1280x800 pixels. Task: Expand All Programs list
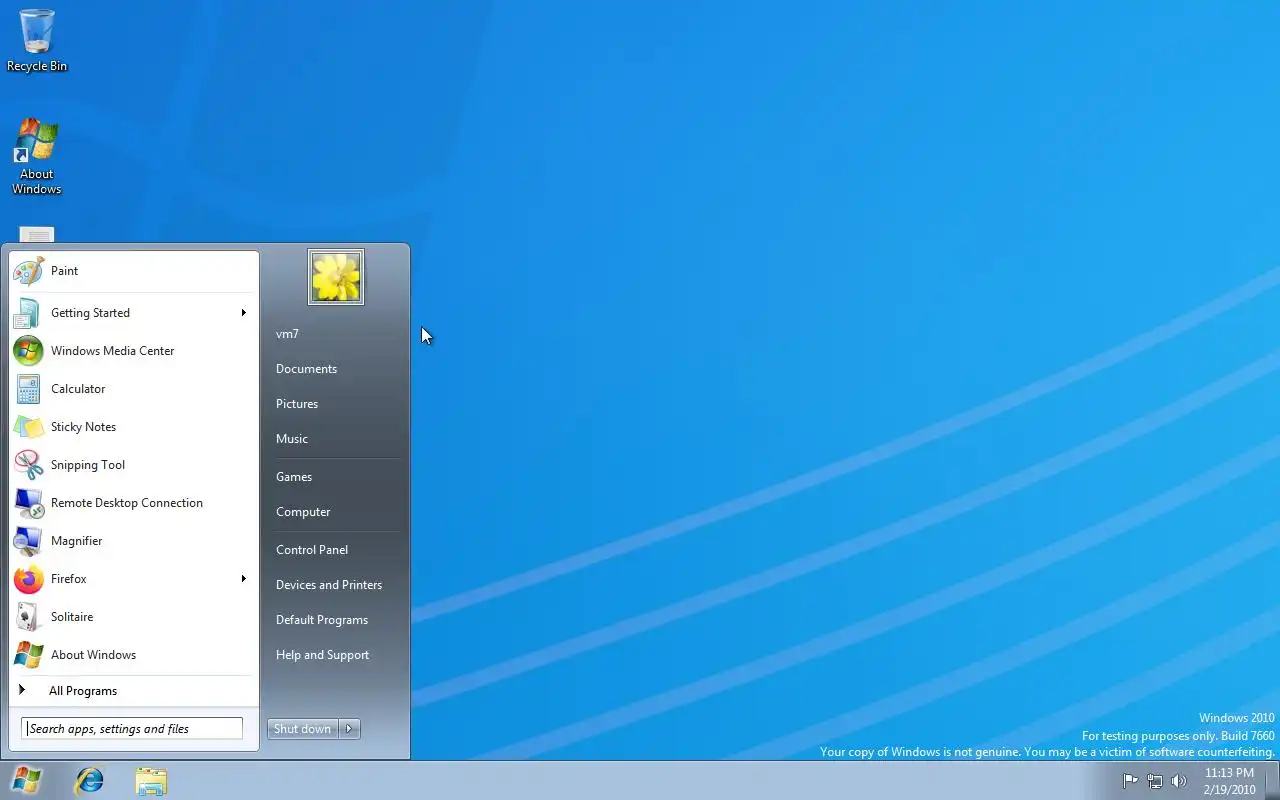(133, 691)
